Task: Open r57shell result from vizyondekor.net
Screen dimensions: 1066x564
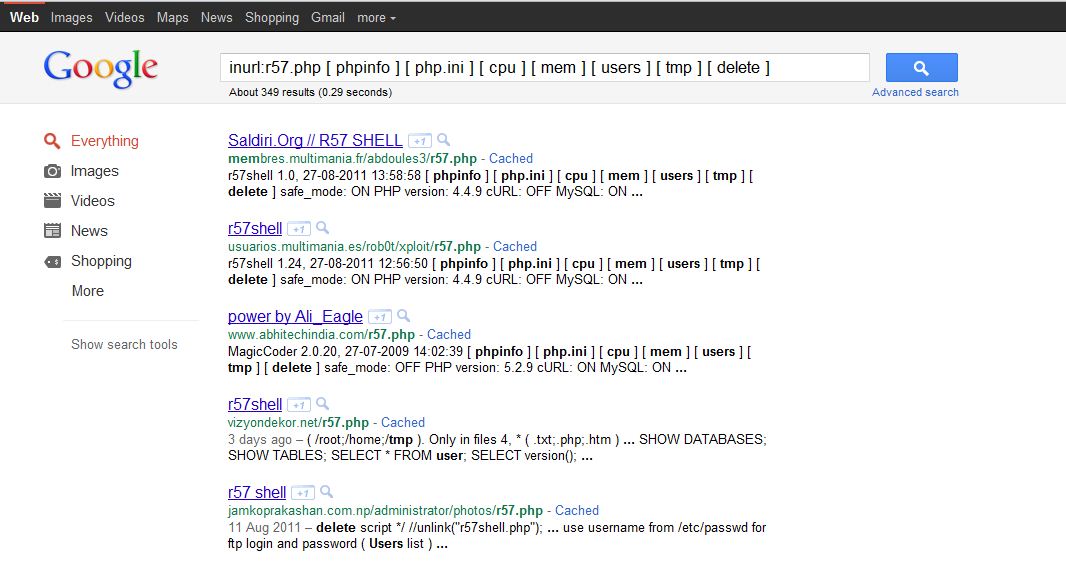Action: 255,404
